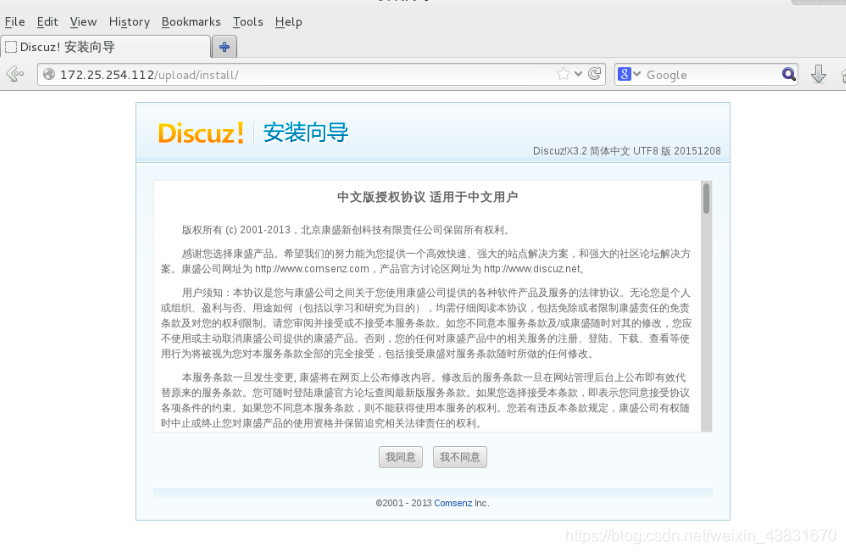
Task: Open the File menu
Action: 15,22
